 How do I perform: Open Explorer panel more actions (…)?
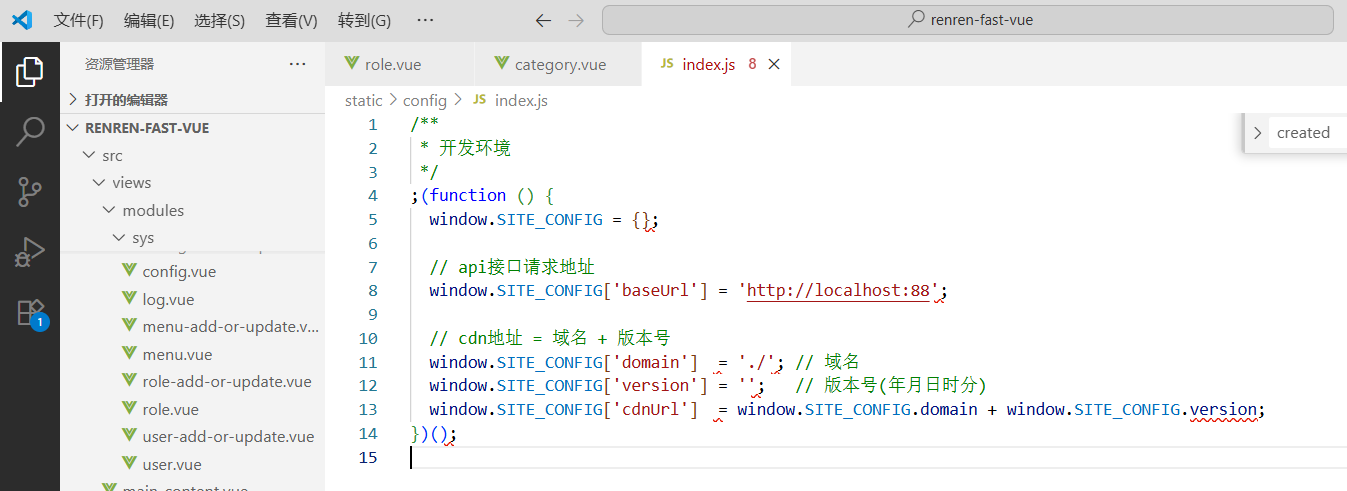(297, 64)
